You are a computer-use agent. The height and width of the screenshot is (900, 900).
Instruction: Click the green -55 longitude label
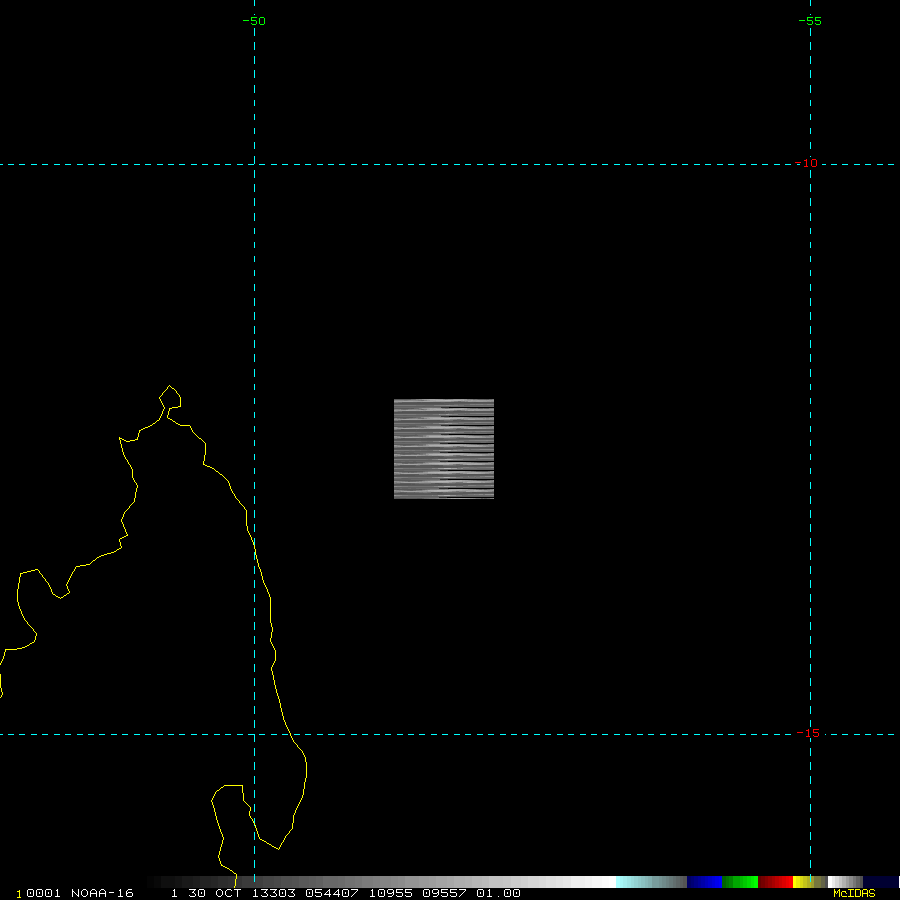(x=810, y=21)
